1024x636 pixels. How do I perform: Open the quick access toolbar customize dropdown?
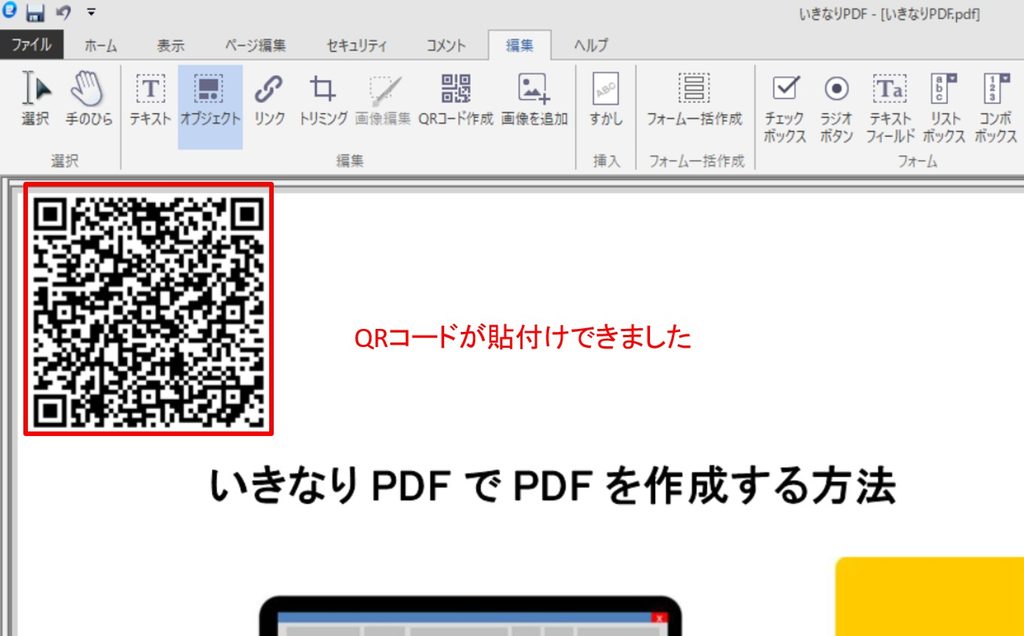[91, 12]
